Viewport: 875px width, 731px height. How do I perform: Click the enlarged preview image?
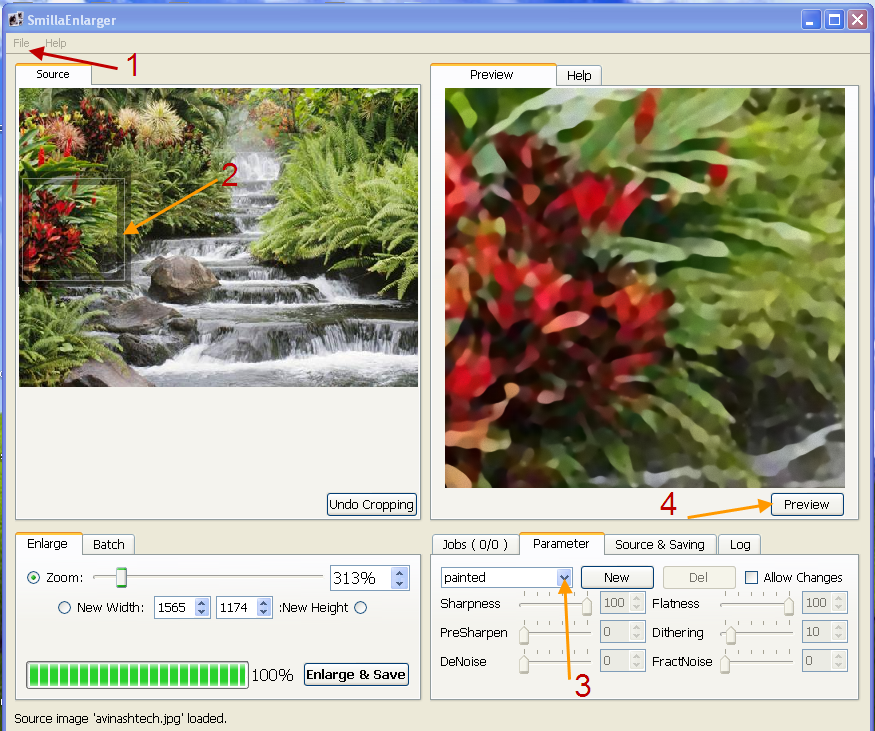[x=645, y=288]
